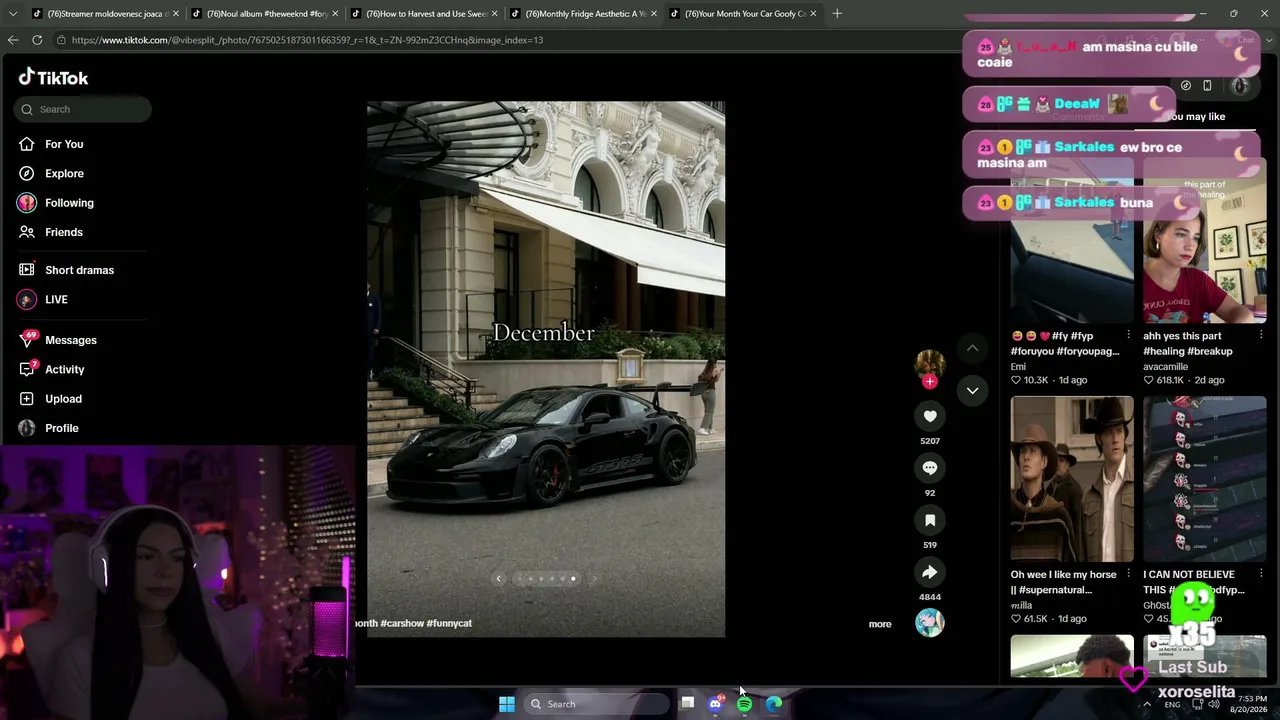Open the Activity notifications icon

coord(27,369)
